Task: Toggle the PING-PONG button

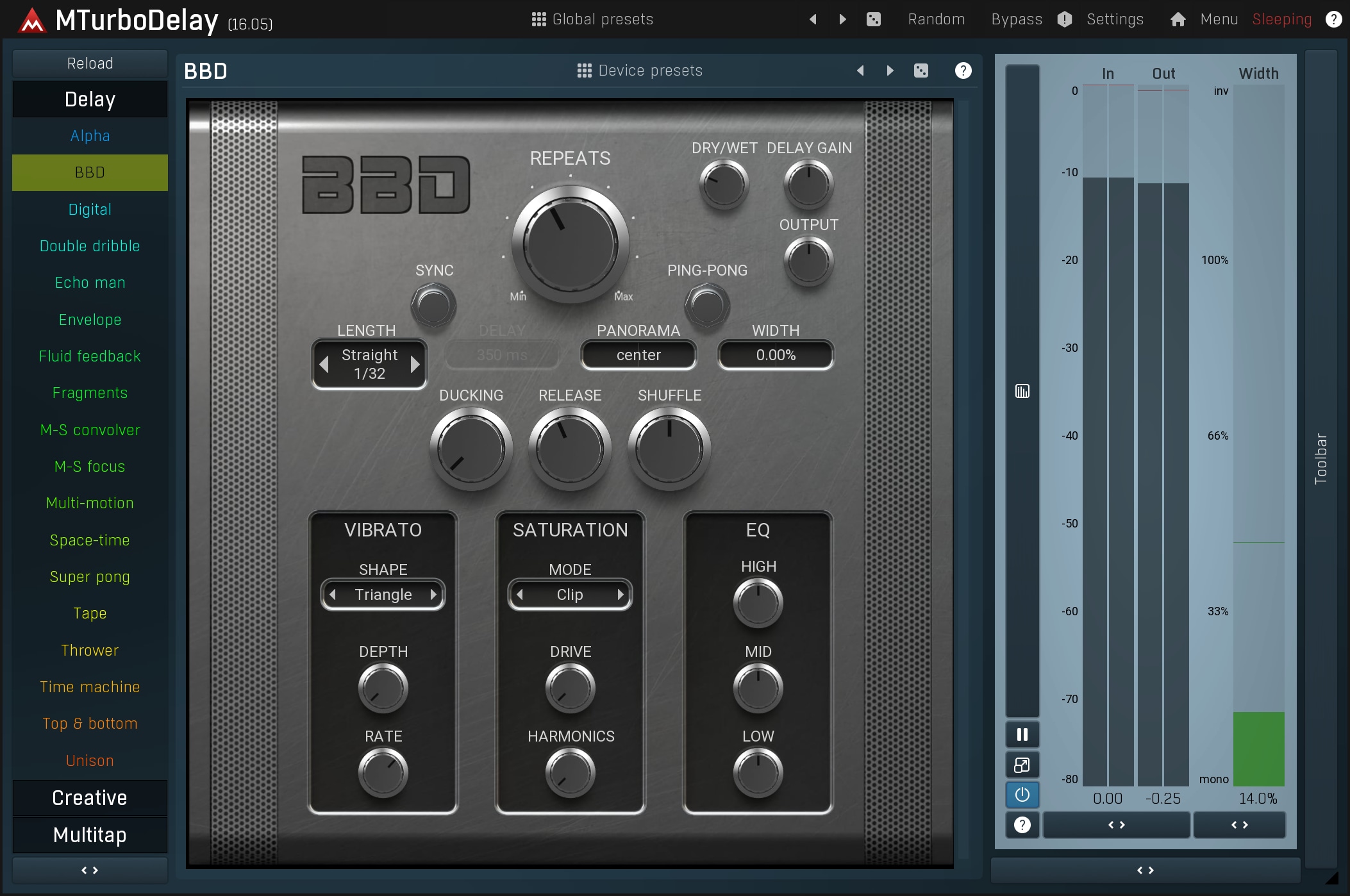Action: point(707,306)
